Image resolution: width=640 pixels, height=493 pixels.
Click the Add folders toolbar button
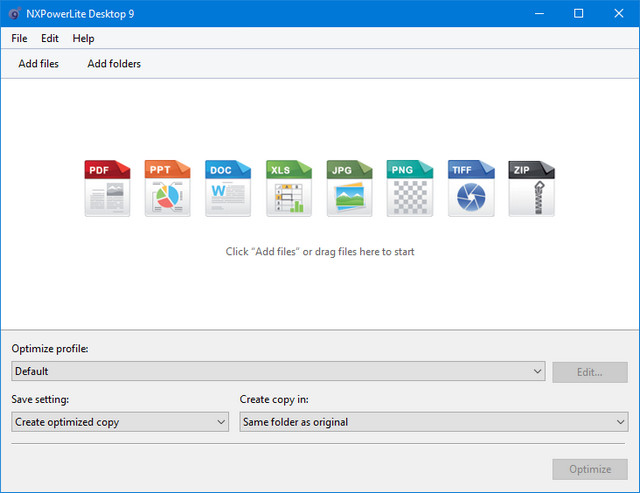coord(114,64)
